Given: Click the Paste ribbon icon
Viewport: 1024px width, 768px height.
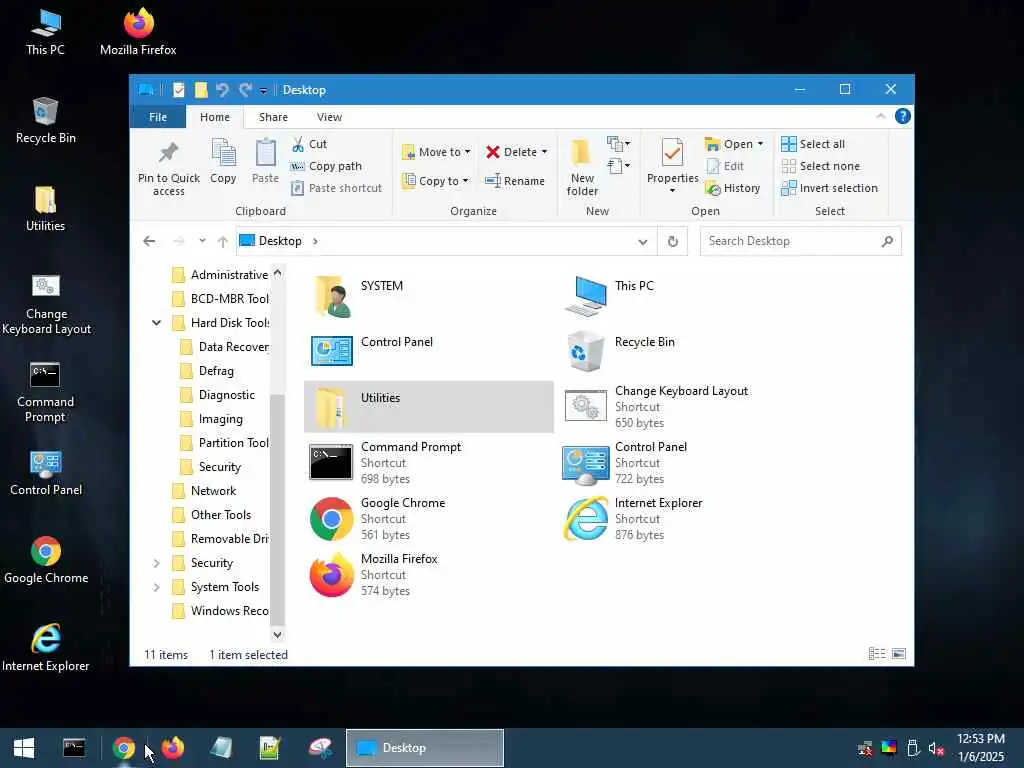Looking at the screenshot, I should pos(265,153).
